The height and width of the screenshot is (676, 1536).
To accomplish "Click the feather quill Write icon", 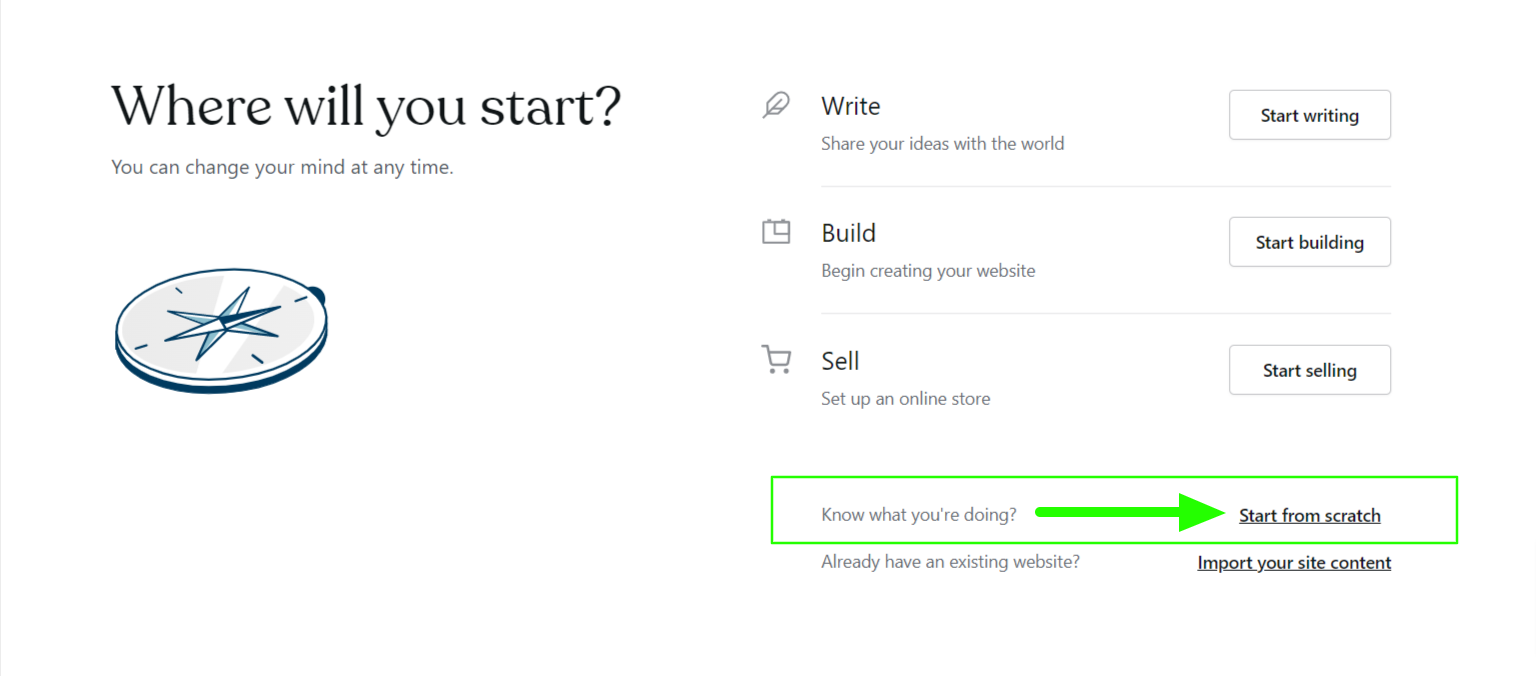I will [x=775, y=105].
